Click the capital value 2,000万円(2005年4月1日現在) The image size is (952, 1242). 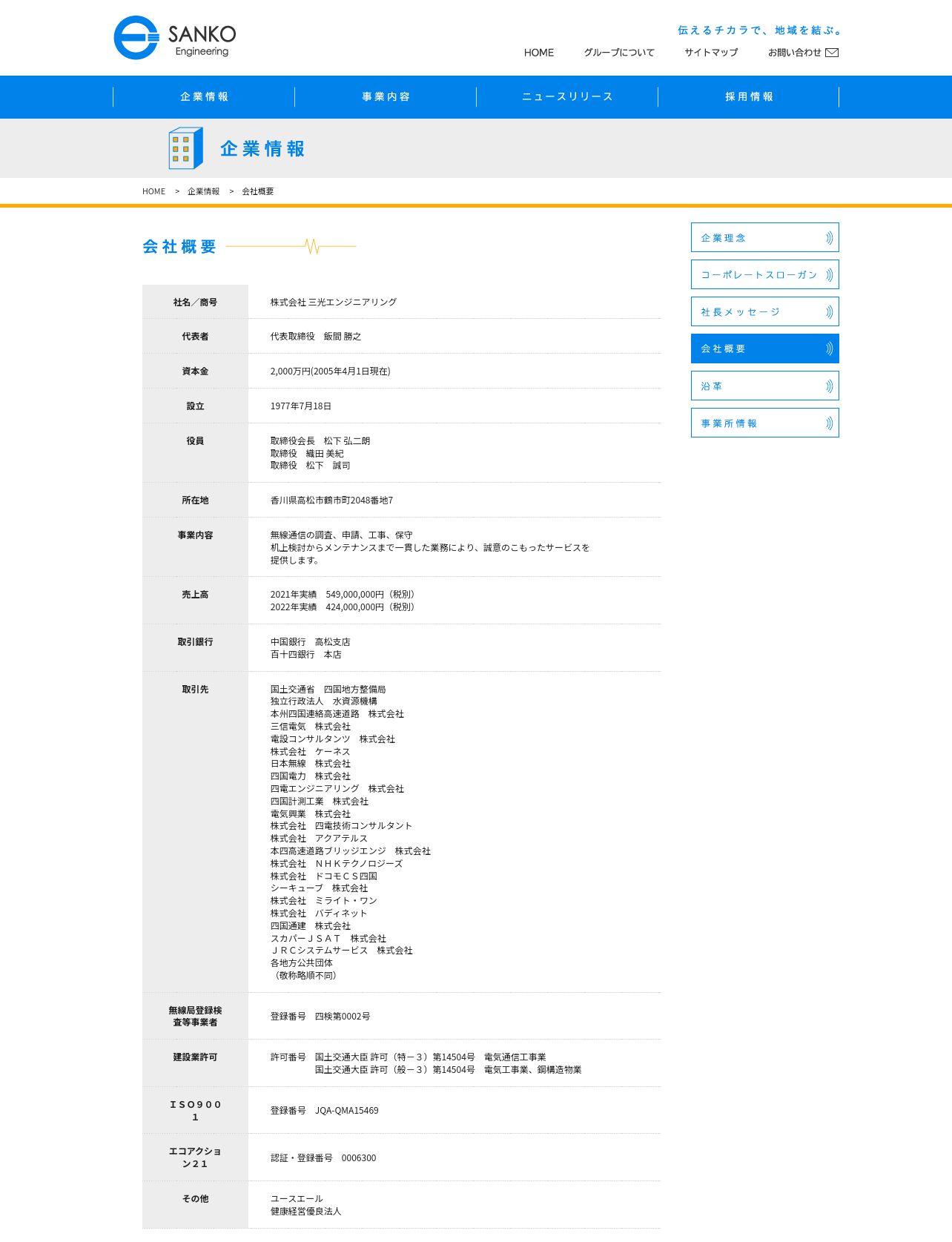point(330,371)
